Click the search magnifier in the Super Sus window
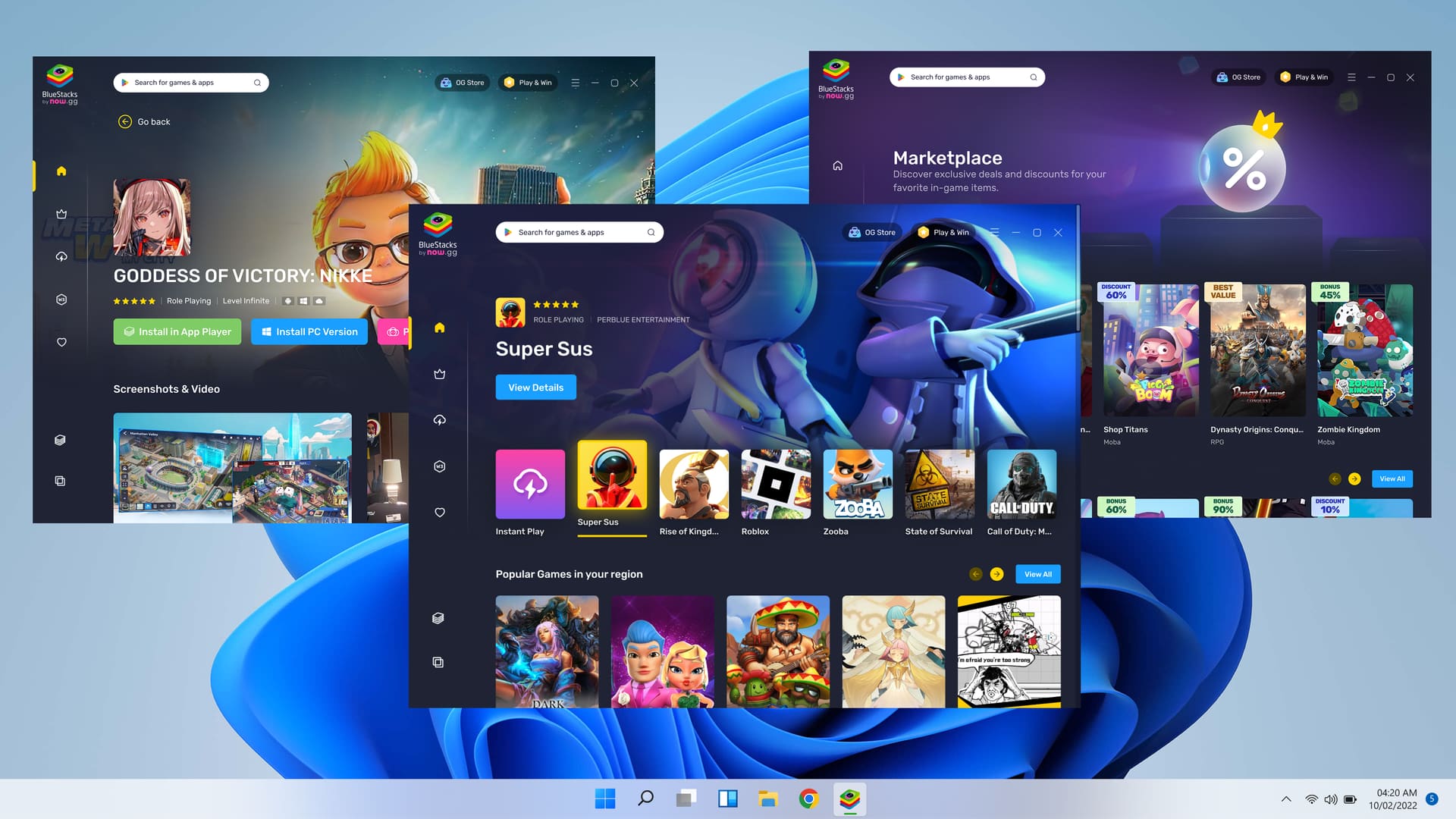Image resolution: width=1456 pixels, height=819 pixels. (x=651, y=232)
